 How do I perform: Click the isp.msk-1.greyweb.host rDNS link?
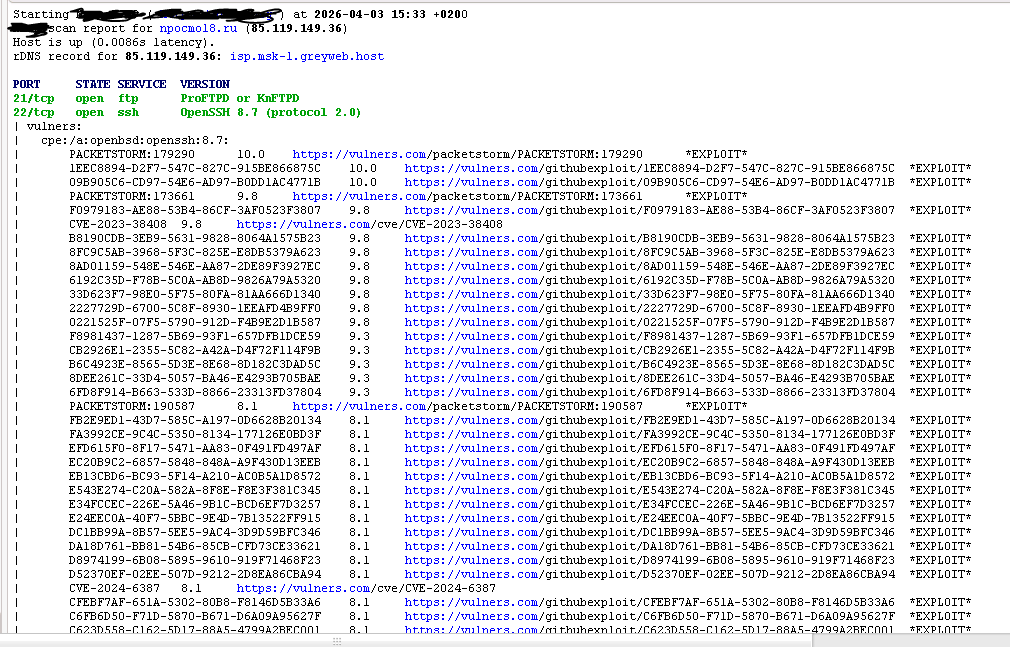pos(307,57)
